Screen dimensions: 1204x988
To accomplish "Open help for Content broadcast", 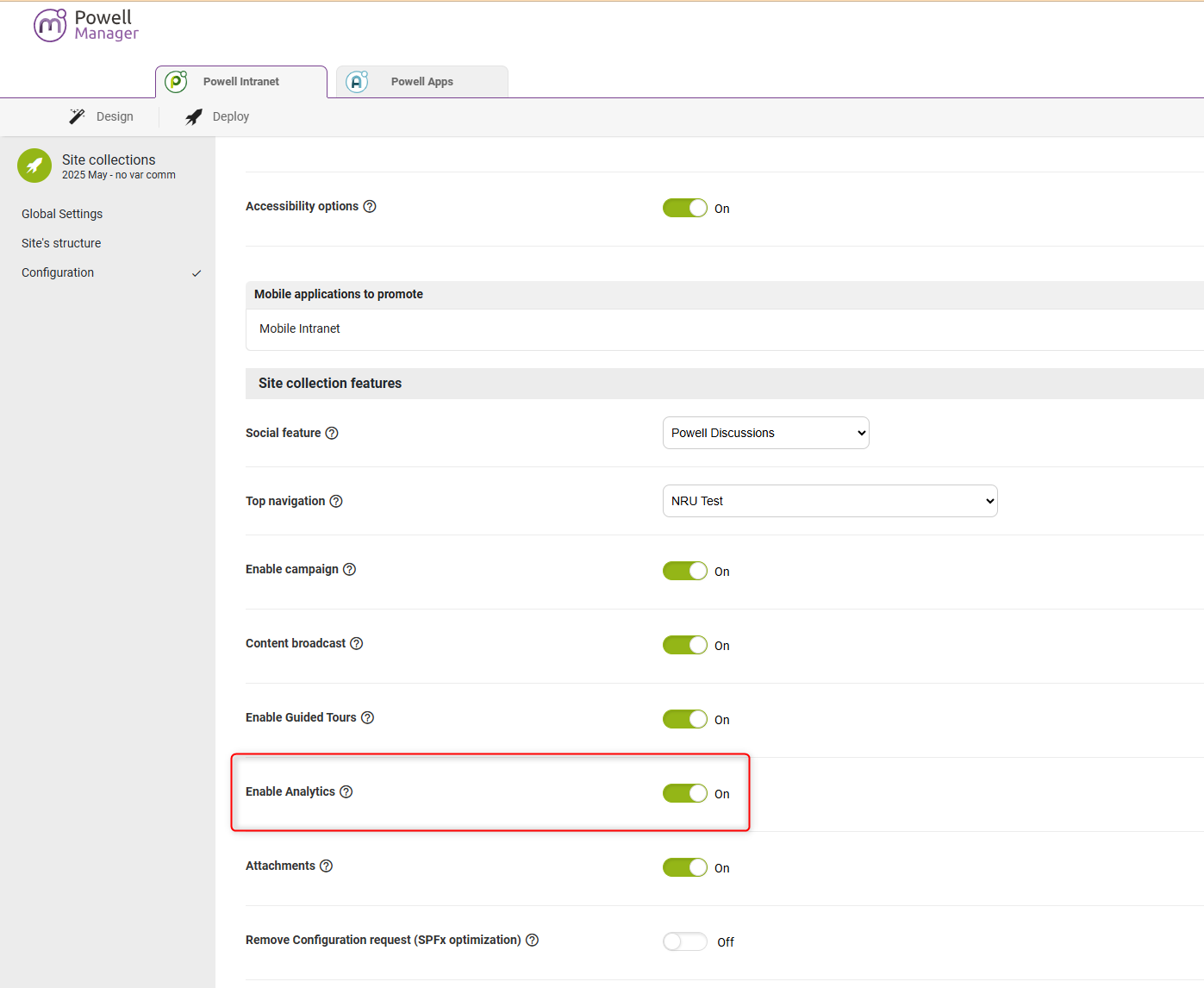I will tap(357, 643).
